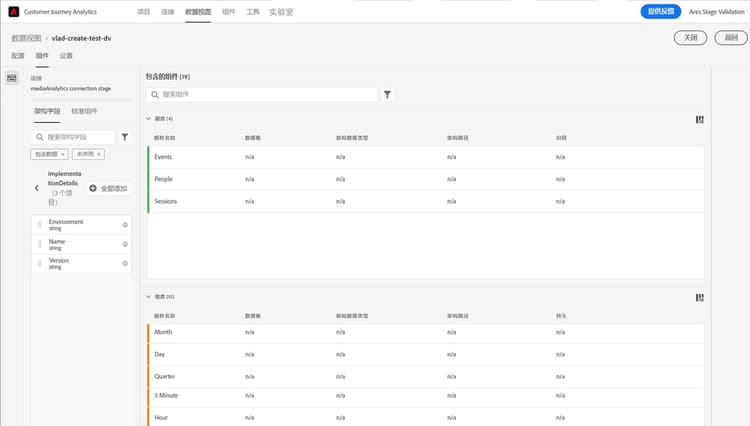Image resolution: width=750 pixels, height=426 pixels.
Task: Select the People metric row
Action: [426, 179]
